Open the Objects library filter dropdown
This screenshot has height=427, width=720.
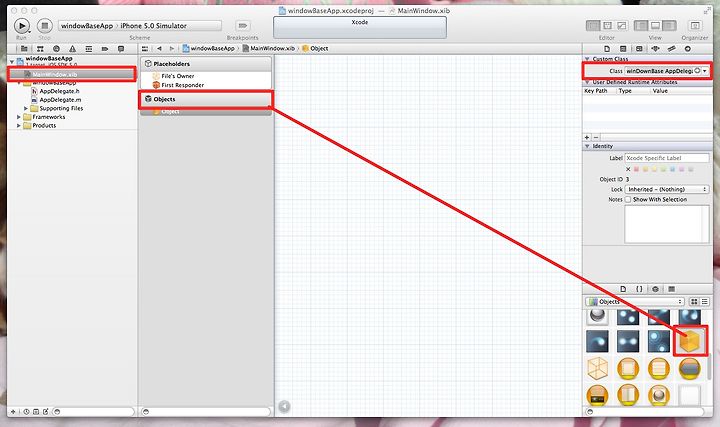(x=635, y=302)
